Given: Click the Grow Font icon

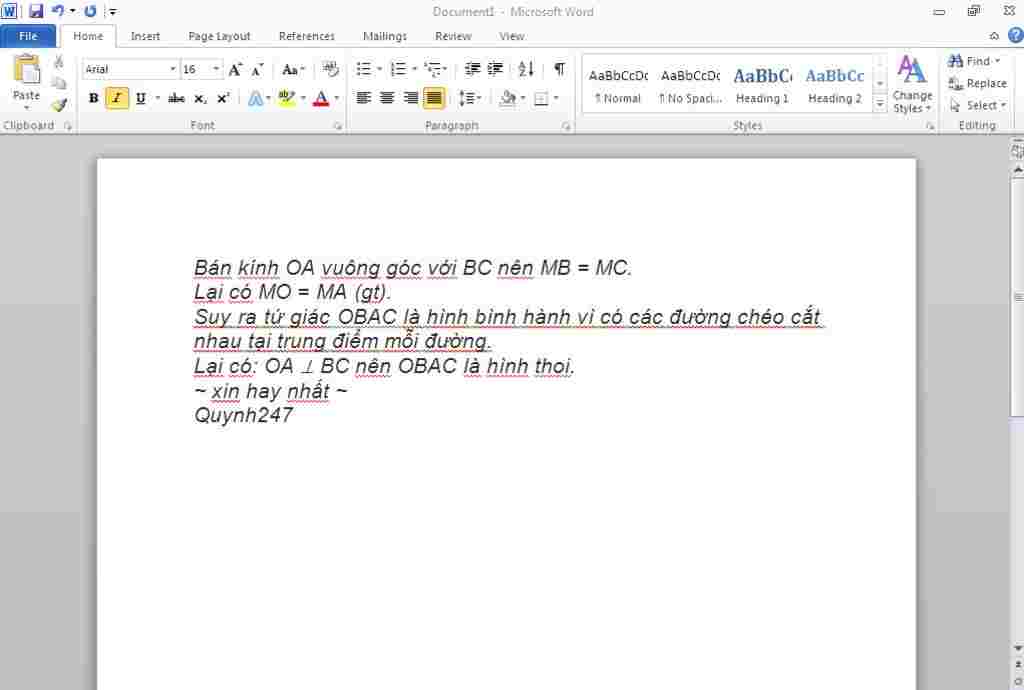Looking at the screenshot, I should pyautogui.click(x=235, y=70).
